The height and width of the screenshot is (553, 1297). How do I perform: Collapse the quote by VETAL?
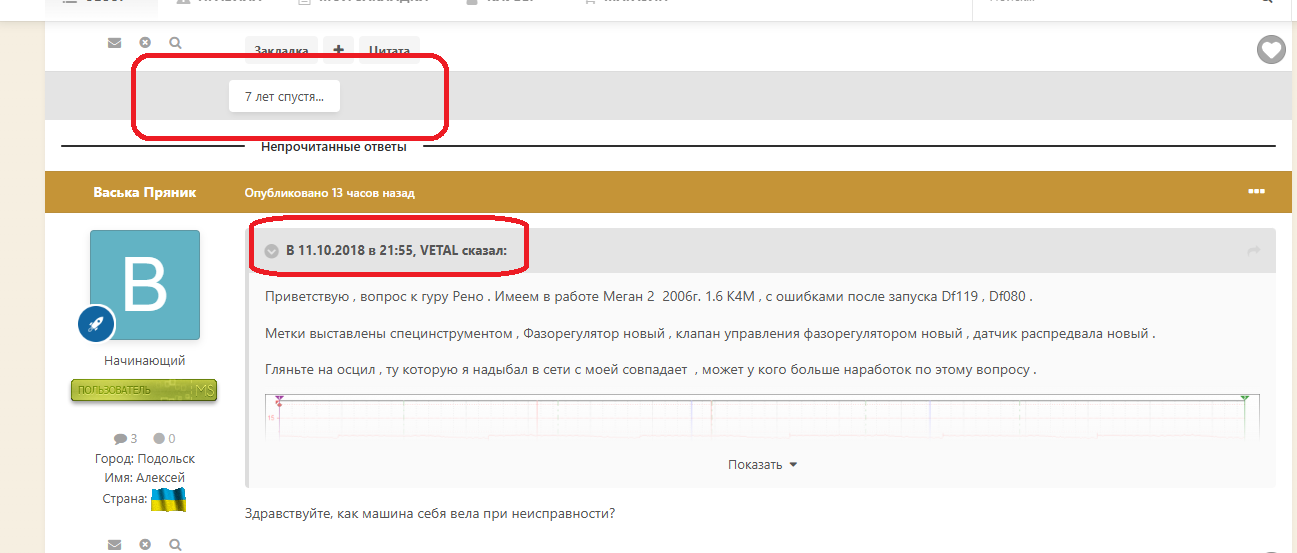(272, 251)
